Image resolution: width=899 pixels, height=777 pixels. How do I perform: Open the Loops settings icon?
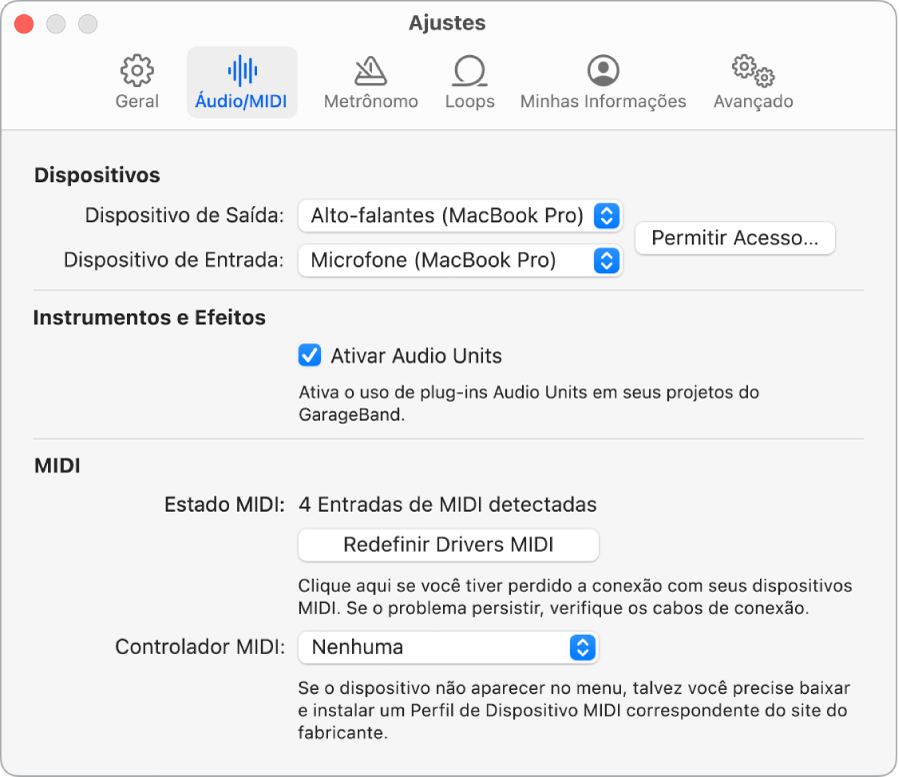click(x=469, y=72)
